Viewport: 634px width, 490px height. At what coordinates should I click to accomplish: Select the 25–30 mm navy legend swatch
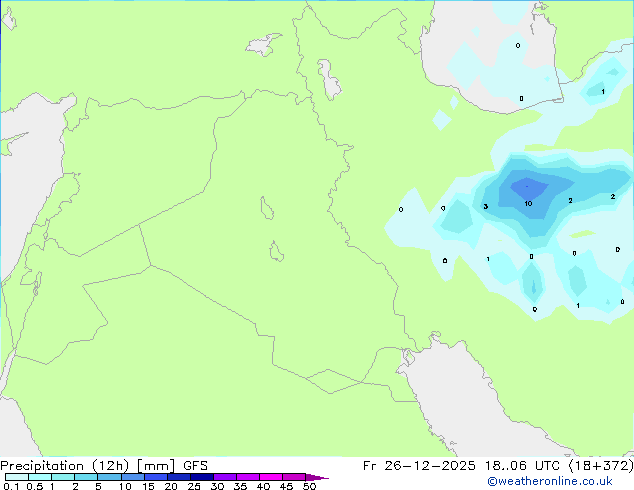pos(202,477)
